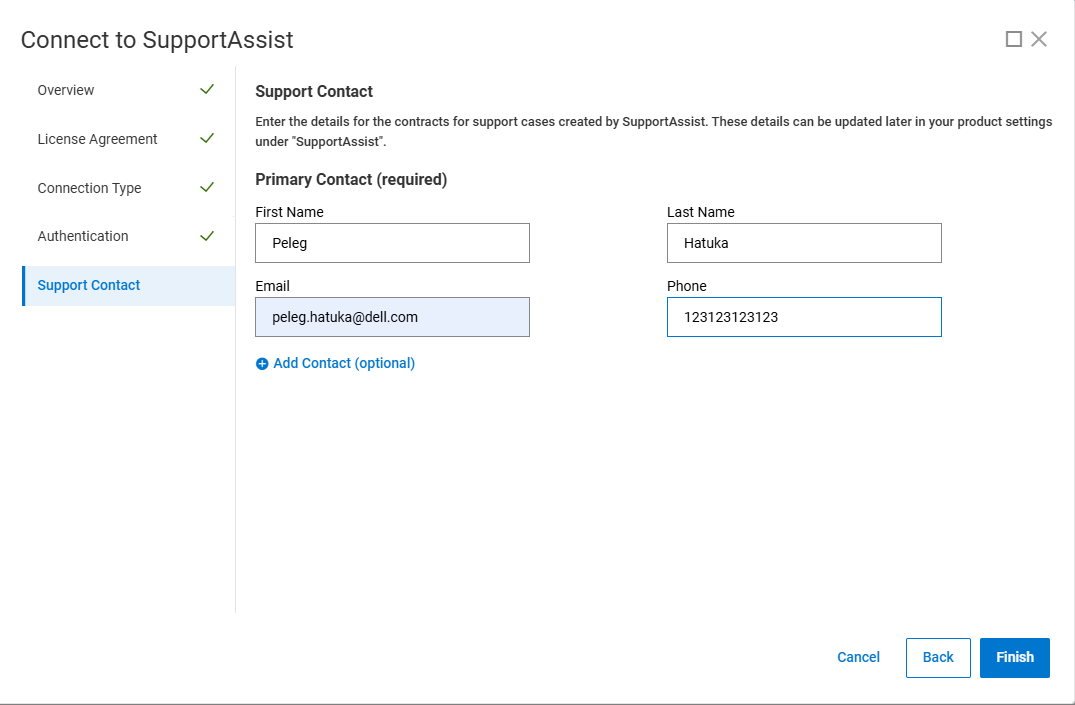This screenshot has width=1075, height=705.
Task: Click the checkmark beside Overview step
Action: (207, 89)
